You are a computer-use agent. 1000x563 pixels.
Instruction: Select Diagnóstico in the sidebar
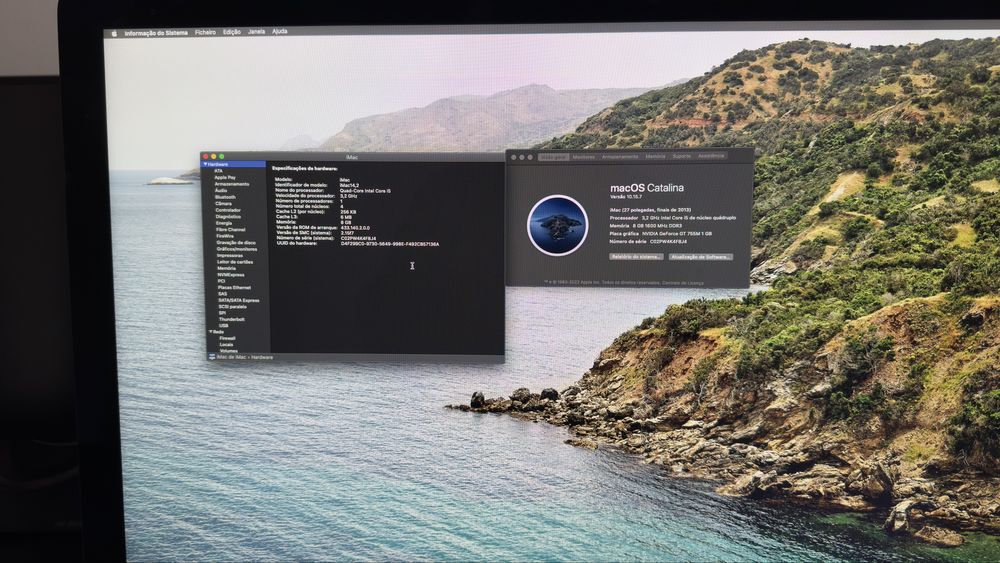pos(228,216)
